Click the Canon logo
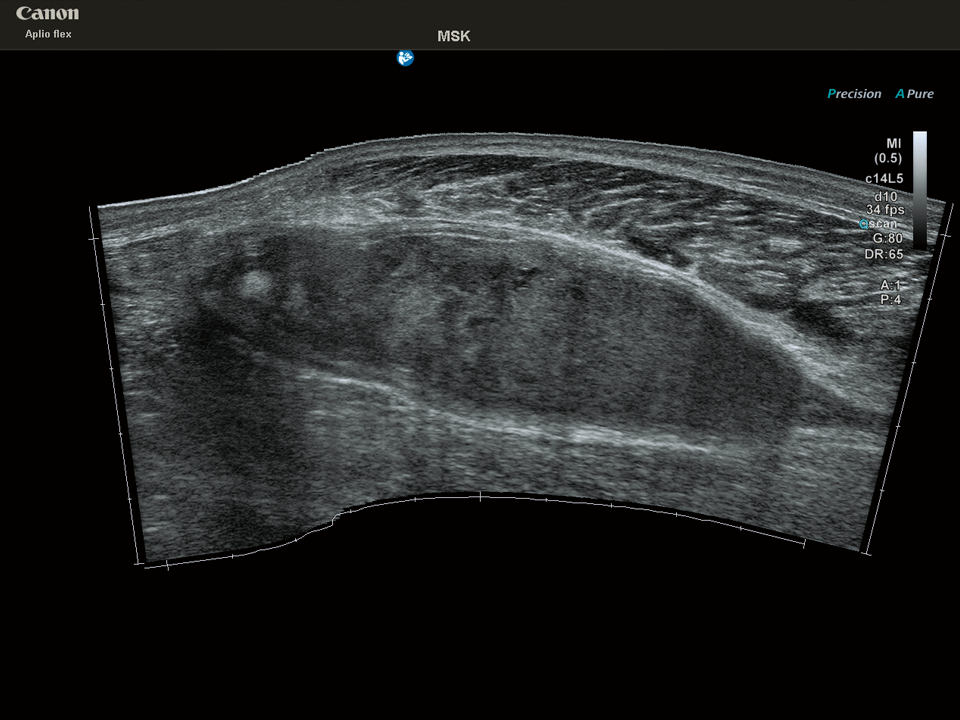 tap(47, 14)
